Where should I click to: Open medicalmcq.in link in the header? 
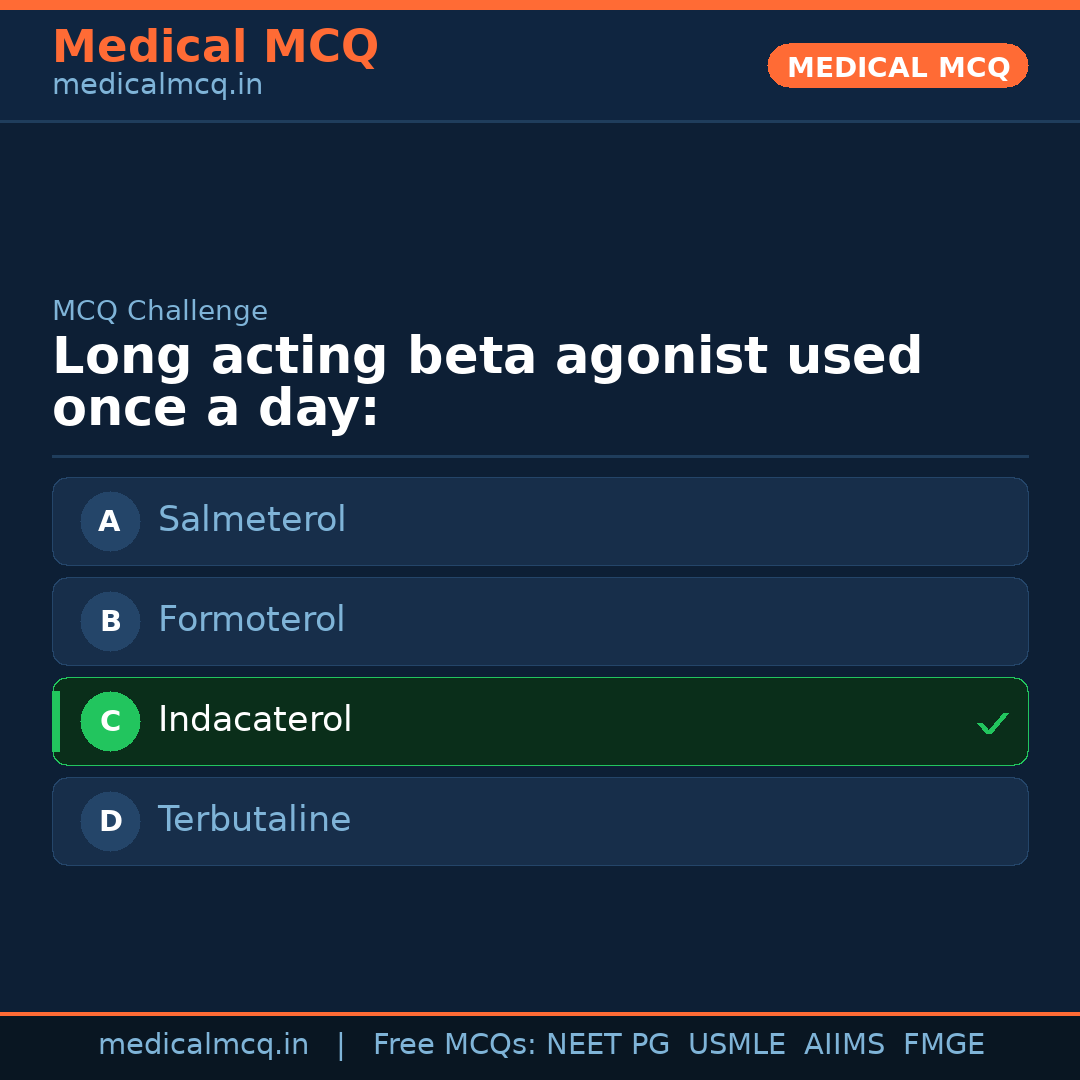[157, 86]
